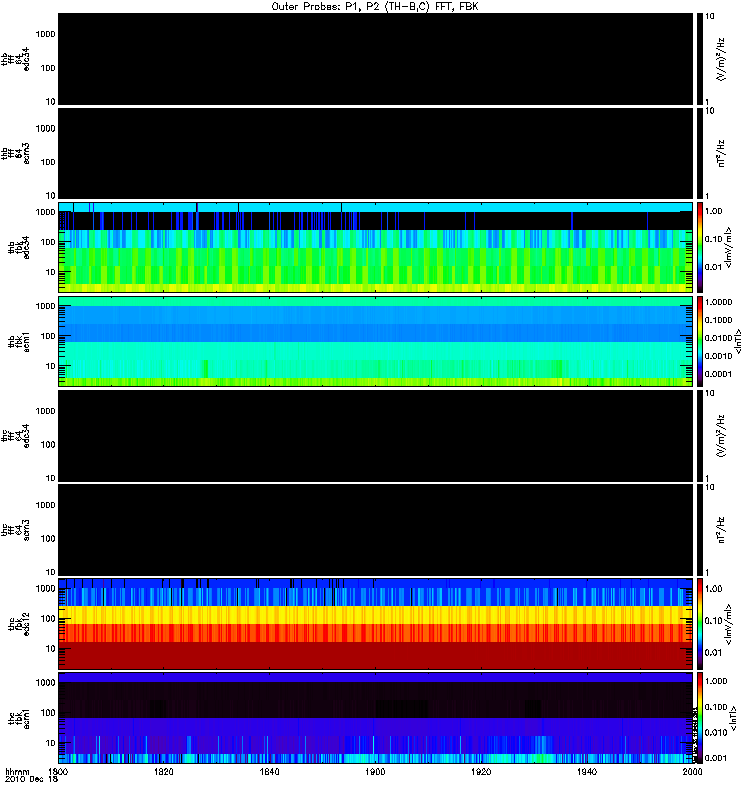Click the 1840 time axis label

pos(269,772)
